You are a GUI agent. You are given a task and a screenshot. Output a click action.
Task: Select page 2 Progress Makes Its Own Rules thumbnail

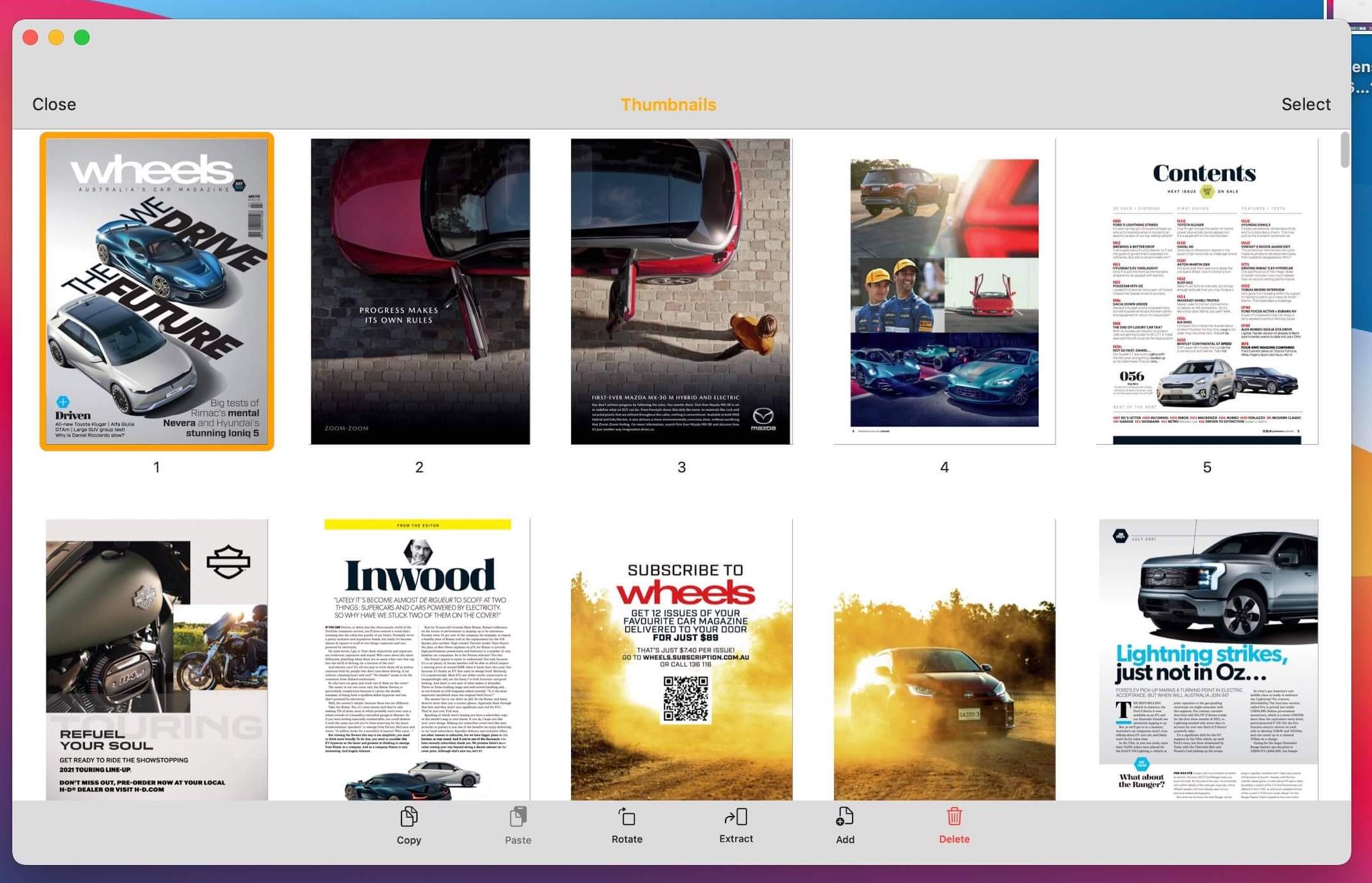(420, 291)
